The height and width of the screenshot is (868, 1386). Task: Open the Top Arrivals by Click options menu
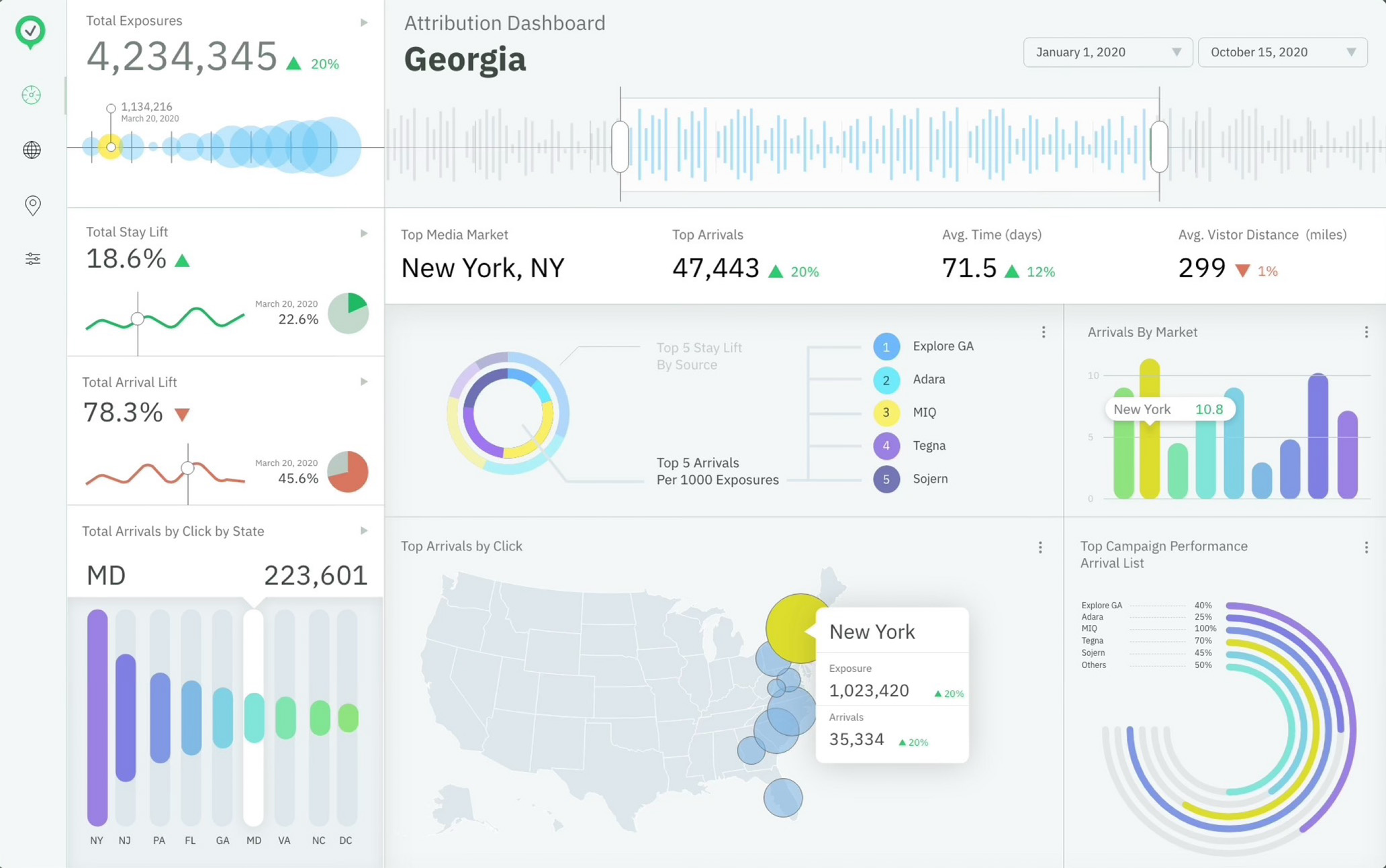coord(1040,548)
